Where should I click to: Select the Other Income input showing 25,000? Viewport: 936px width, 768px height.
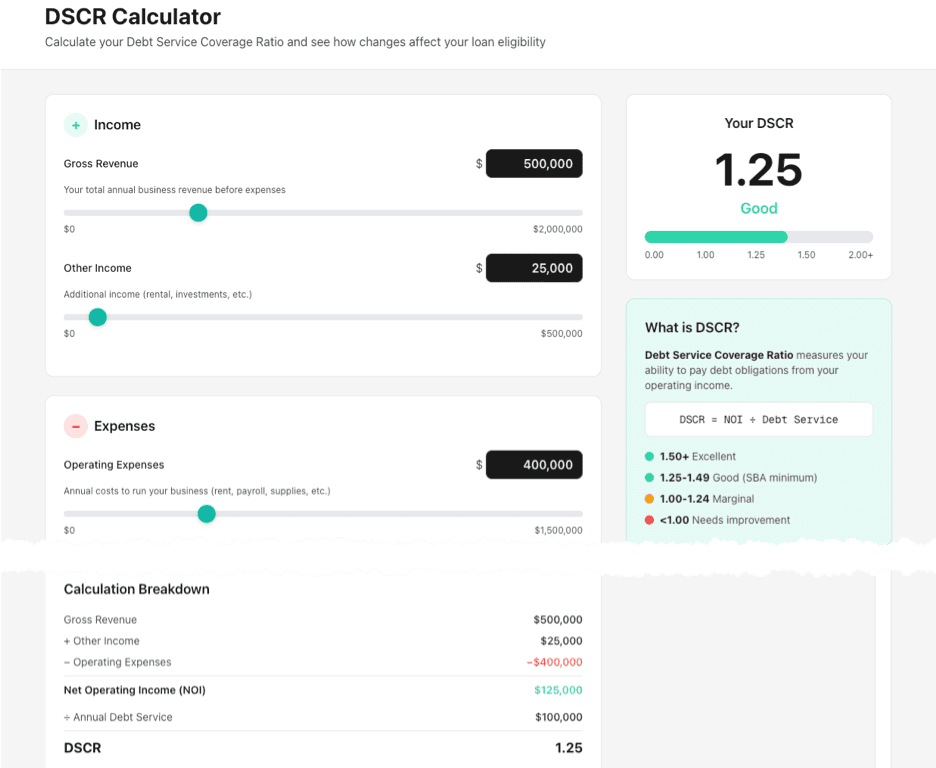click(x=534, y=268)
